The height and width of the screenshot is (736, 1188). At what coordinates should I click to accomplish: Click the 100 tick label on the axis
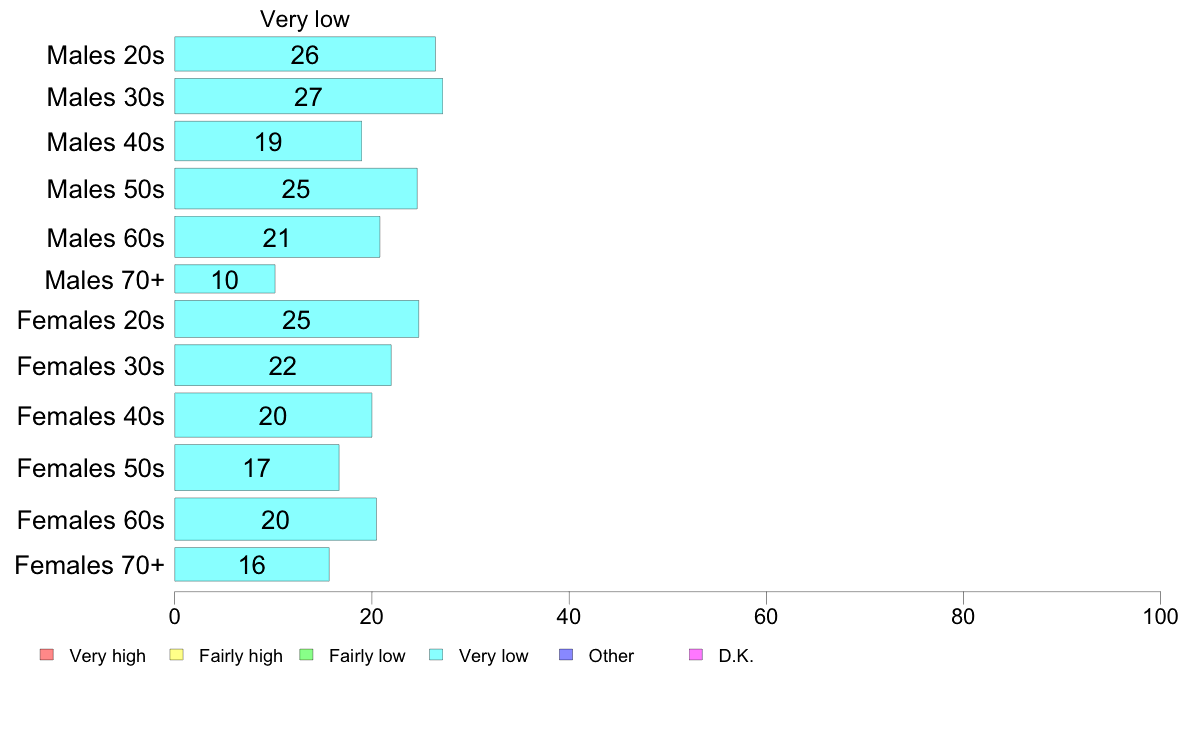coord(1160,616)
